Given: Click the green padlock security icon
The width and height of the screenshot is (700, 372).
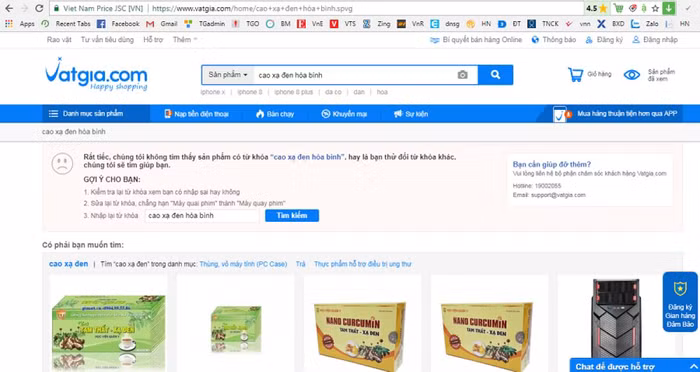Looking at the screenshot, I should click(x=56, y=8).
